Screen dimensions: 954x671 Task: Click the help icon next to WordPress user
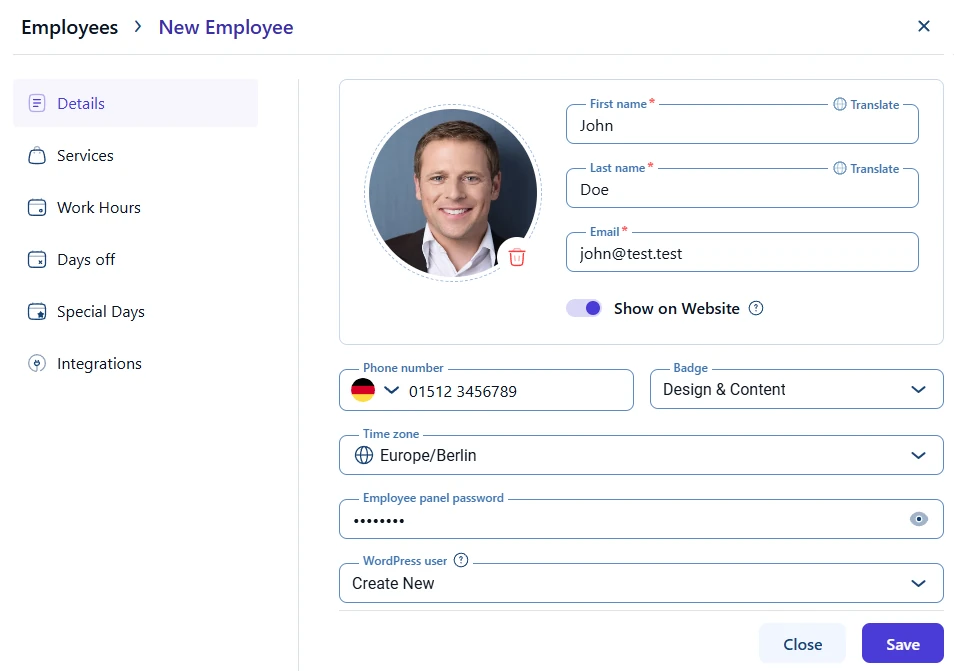click(461, 561)
